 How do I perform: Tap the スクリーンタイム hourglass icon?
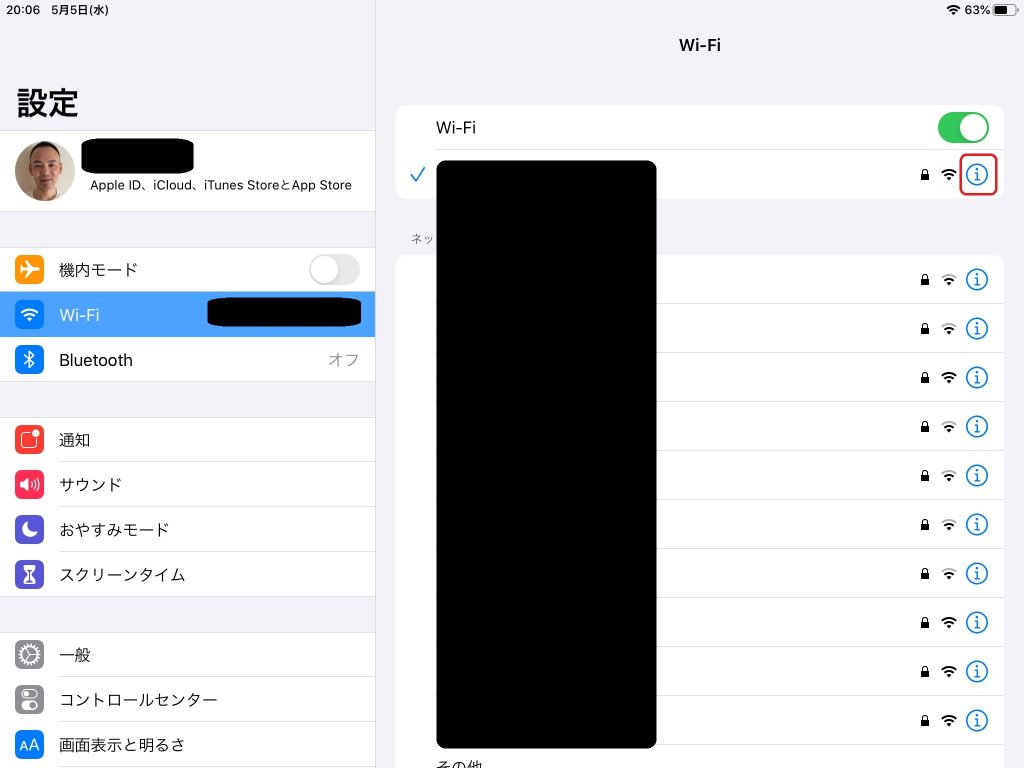(30, 575)
